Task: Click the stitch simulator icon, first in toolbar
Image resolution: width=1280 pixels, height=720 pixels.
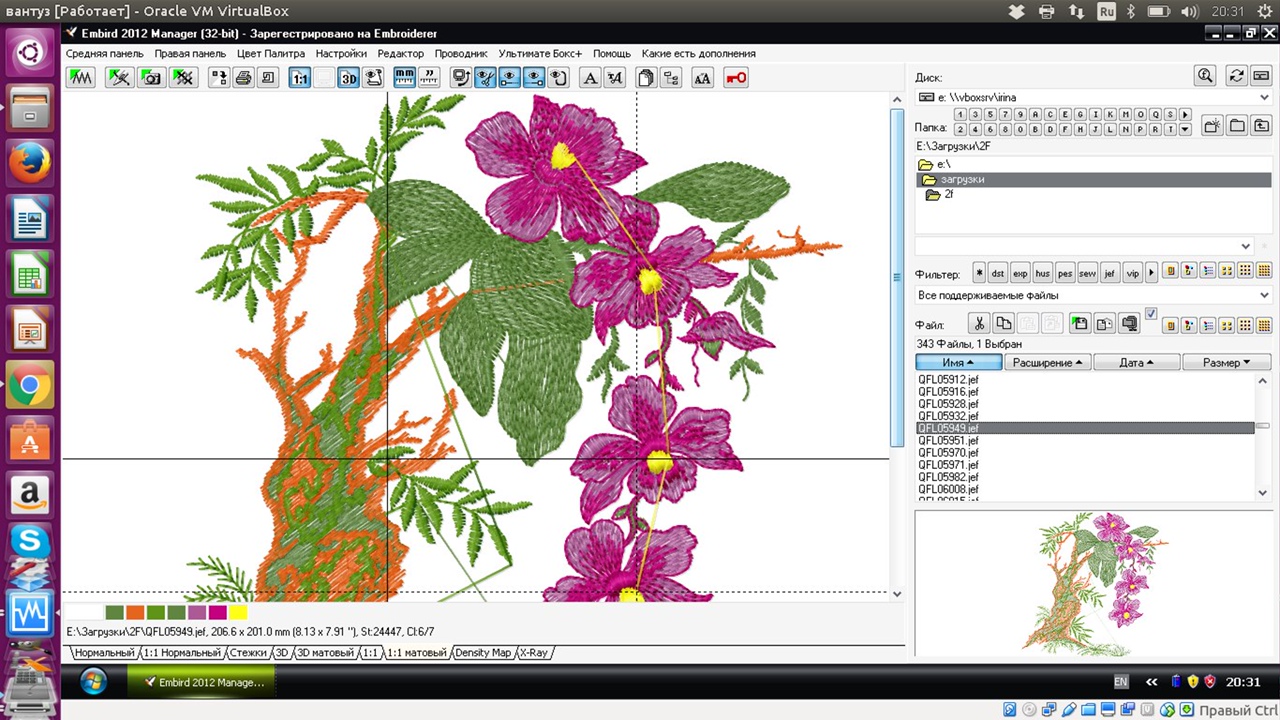Action: (80, 77)
